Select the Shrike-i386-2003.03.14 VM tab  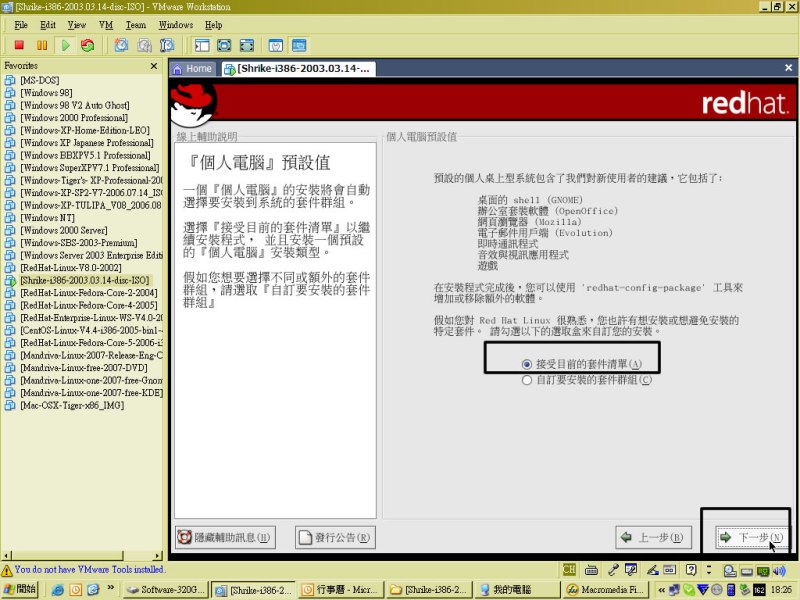[298, 68]
